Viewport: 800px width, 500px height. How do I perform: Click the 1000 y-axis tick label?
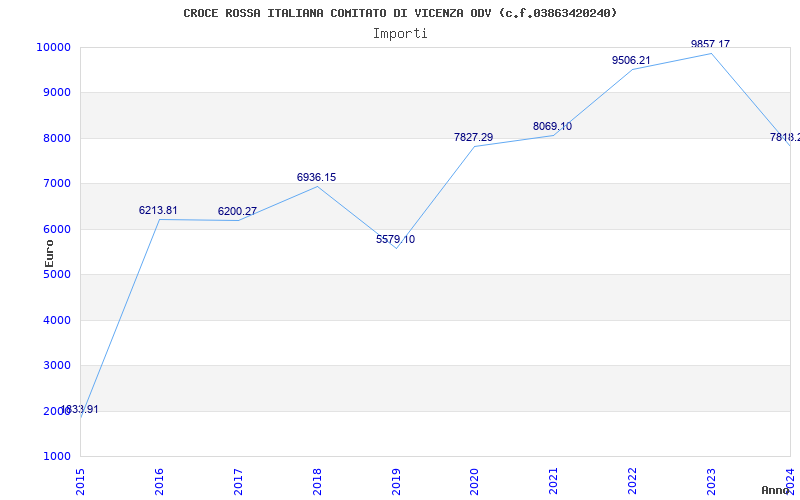click(56, 456)
